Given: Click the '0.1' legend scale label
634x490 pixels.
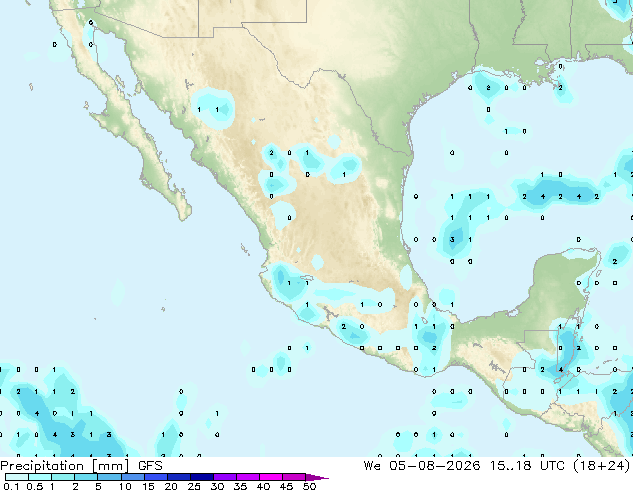Looking at the screenshot, I should pos(11,486).
